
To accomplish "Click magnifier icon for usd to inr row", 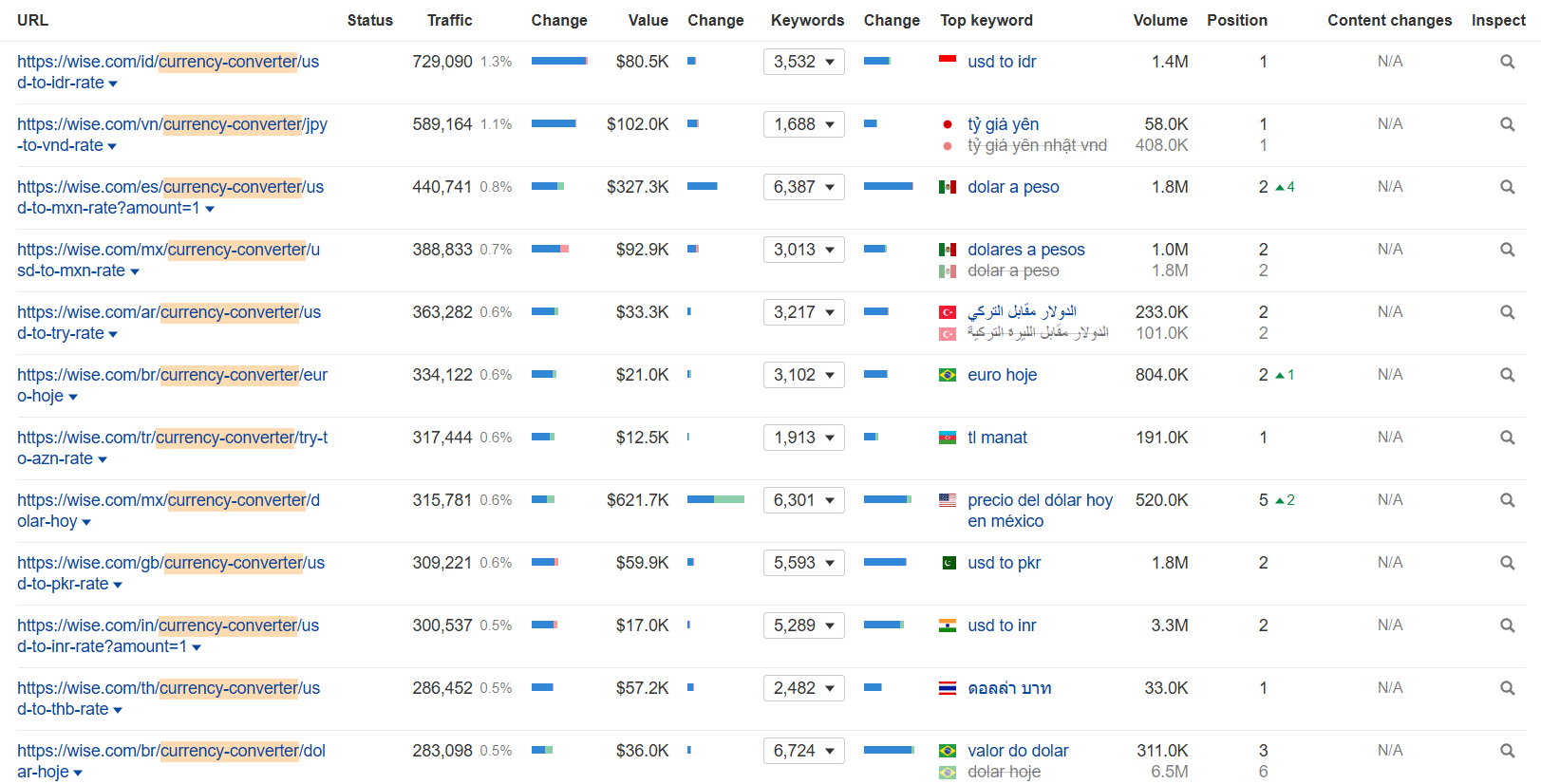I will [x=1507, y=625].
